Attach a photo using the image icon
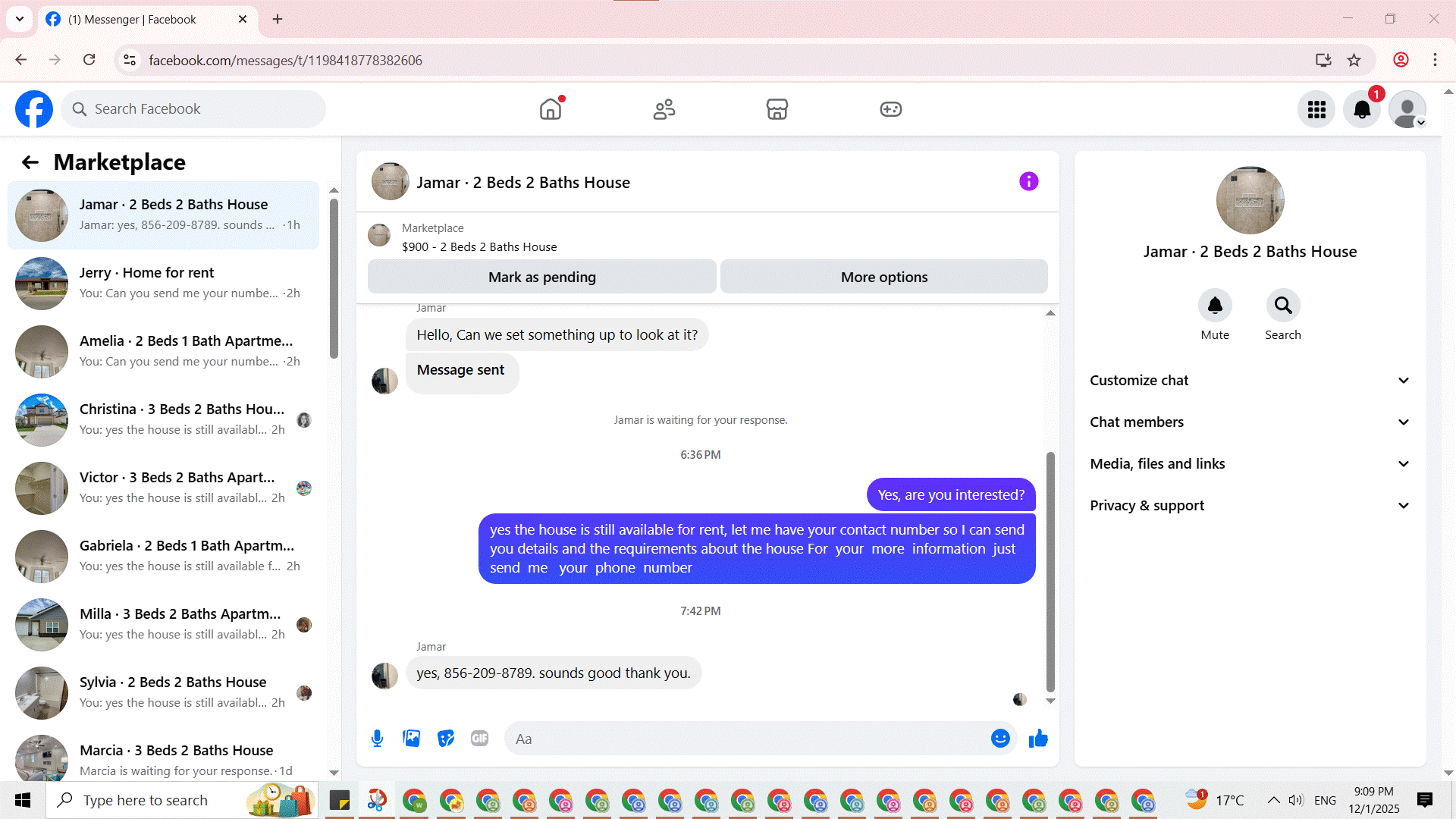The height and width of the screenshot is (819, 1456). pos(412,739)
